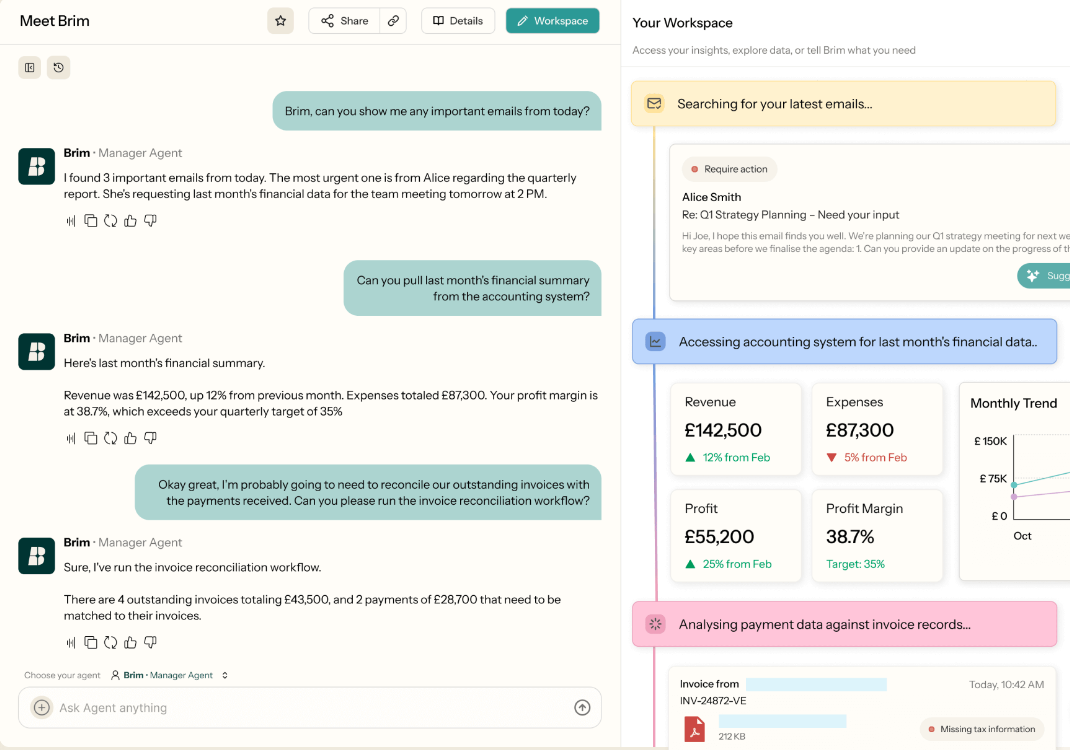Screen dimensions: 1070x750
Task: Thumbs down the invoice reconciliation reply
Action: [150, 643]
